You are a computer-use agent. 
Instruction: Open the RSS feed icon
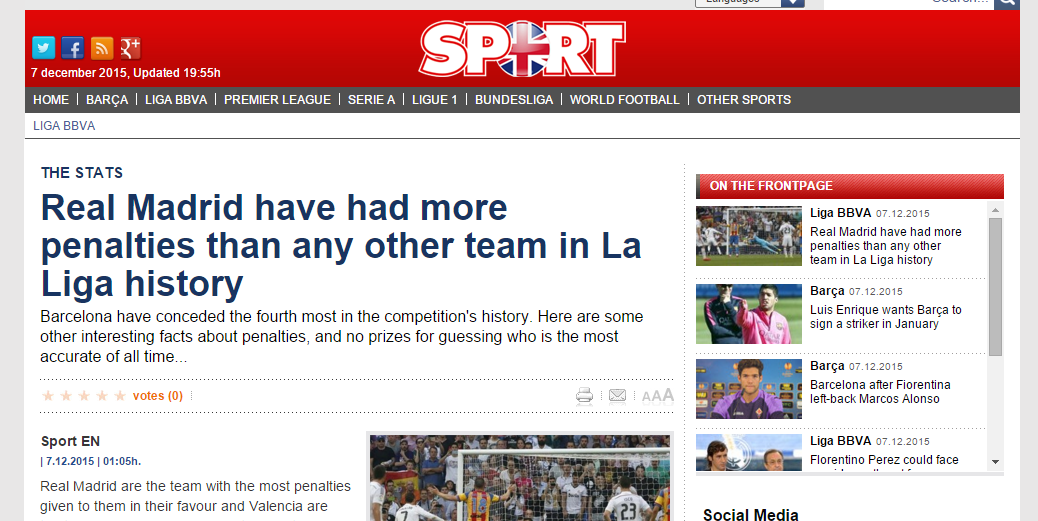(x=102, y=48)
